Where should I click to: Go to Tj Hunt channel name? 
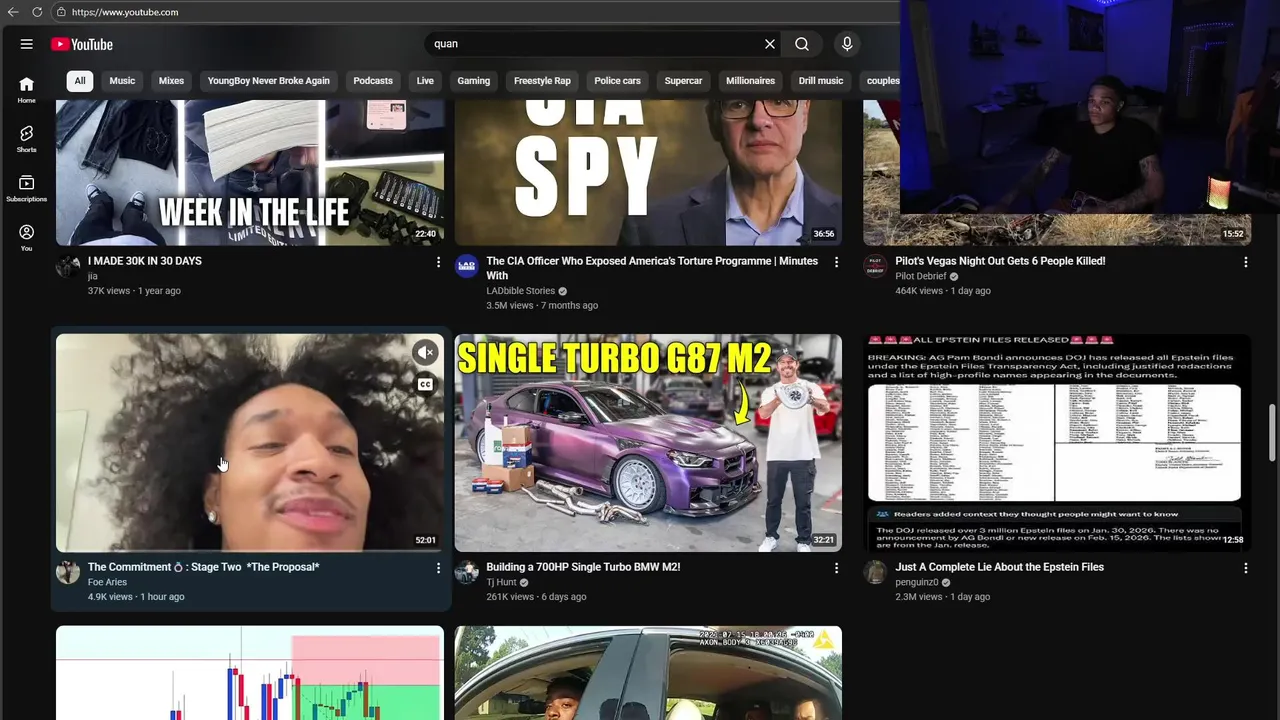pyautogui.click(x=501, y=582)
